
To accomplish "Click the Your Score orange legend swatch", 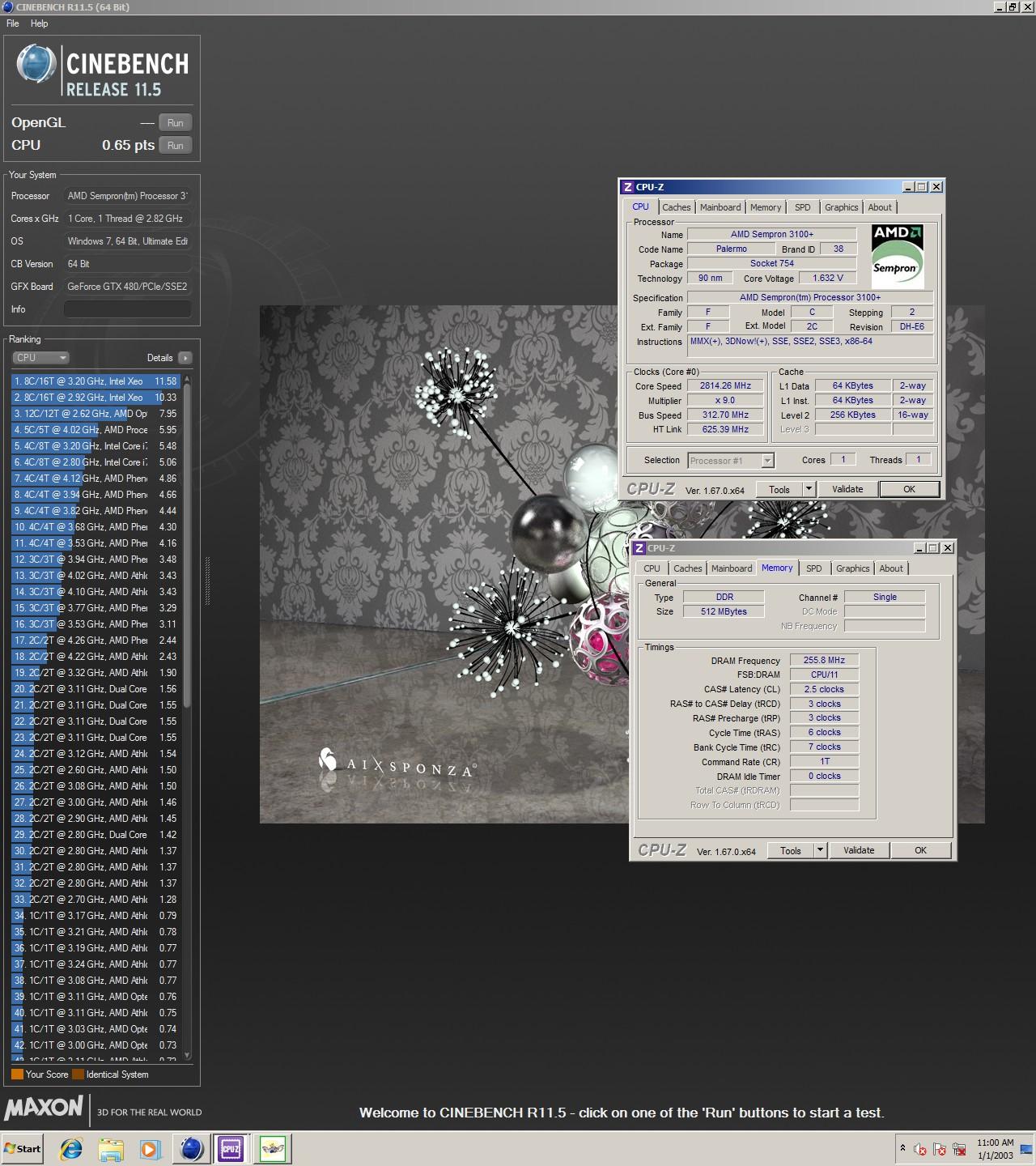I will tap(17, 1075).
